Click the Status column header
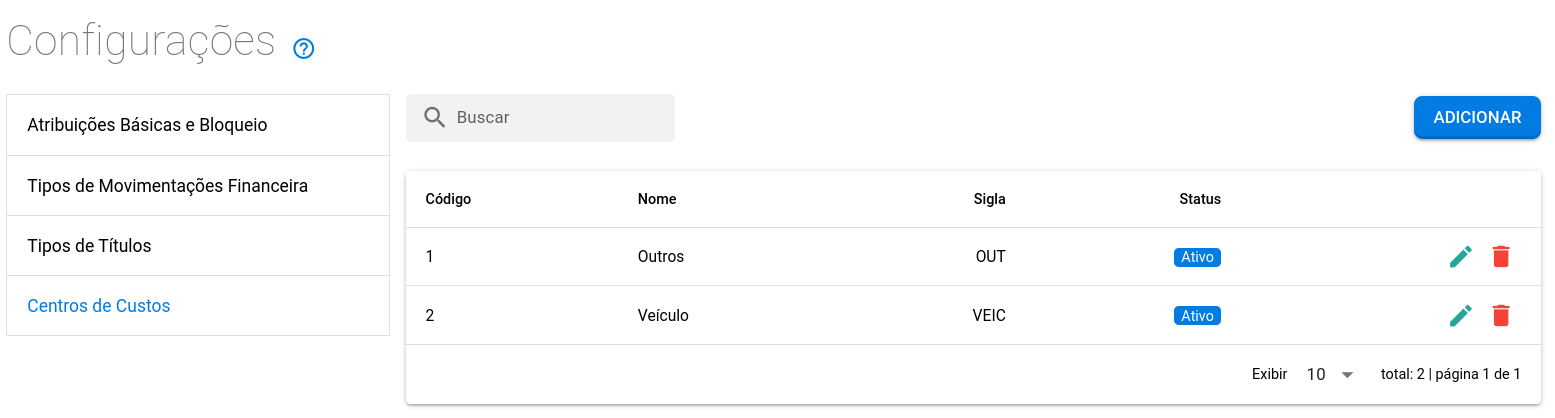 (x=1199, y=199)
